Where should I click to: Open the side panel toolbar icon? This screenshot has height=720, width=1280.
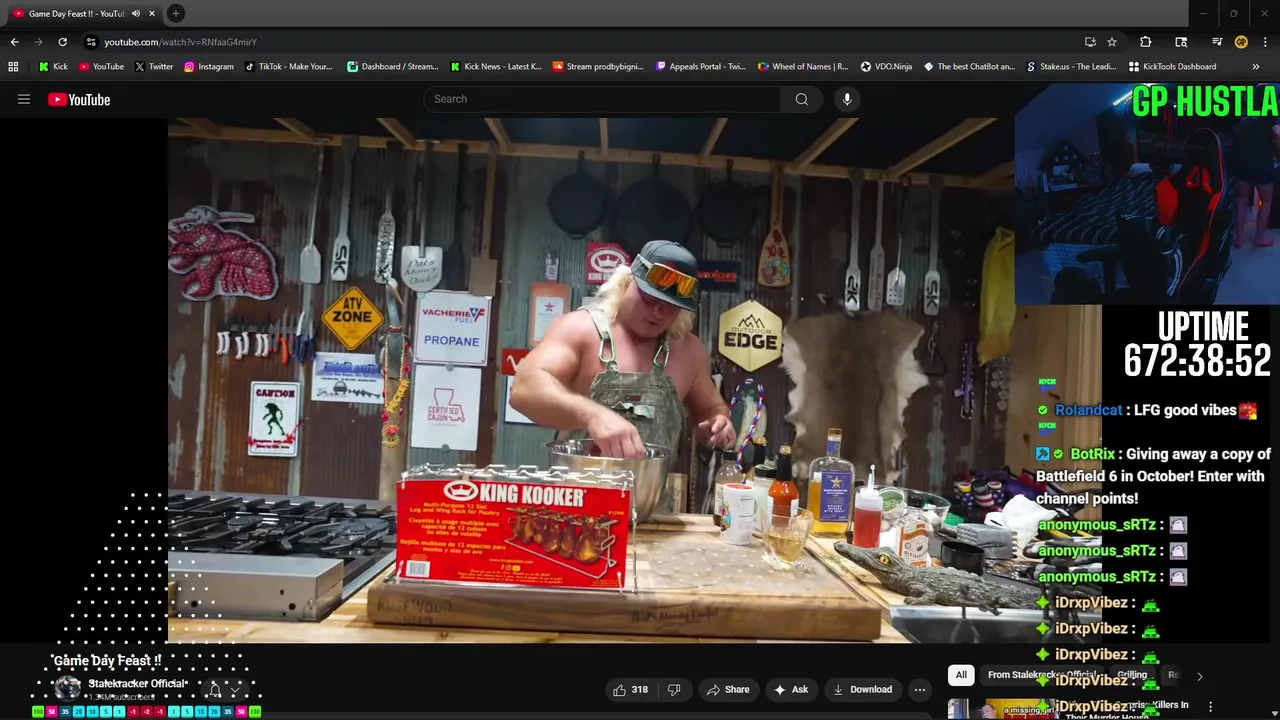1181,42
